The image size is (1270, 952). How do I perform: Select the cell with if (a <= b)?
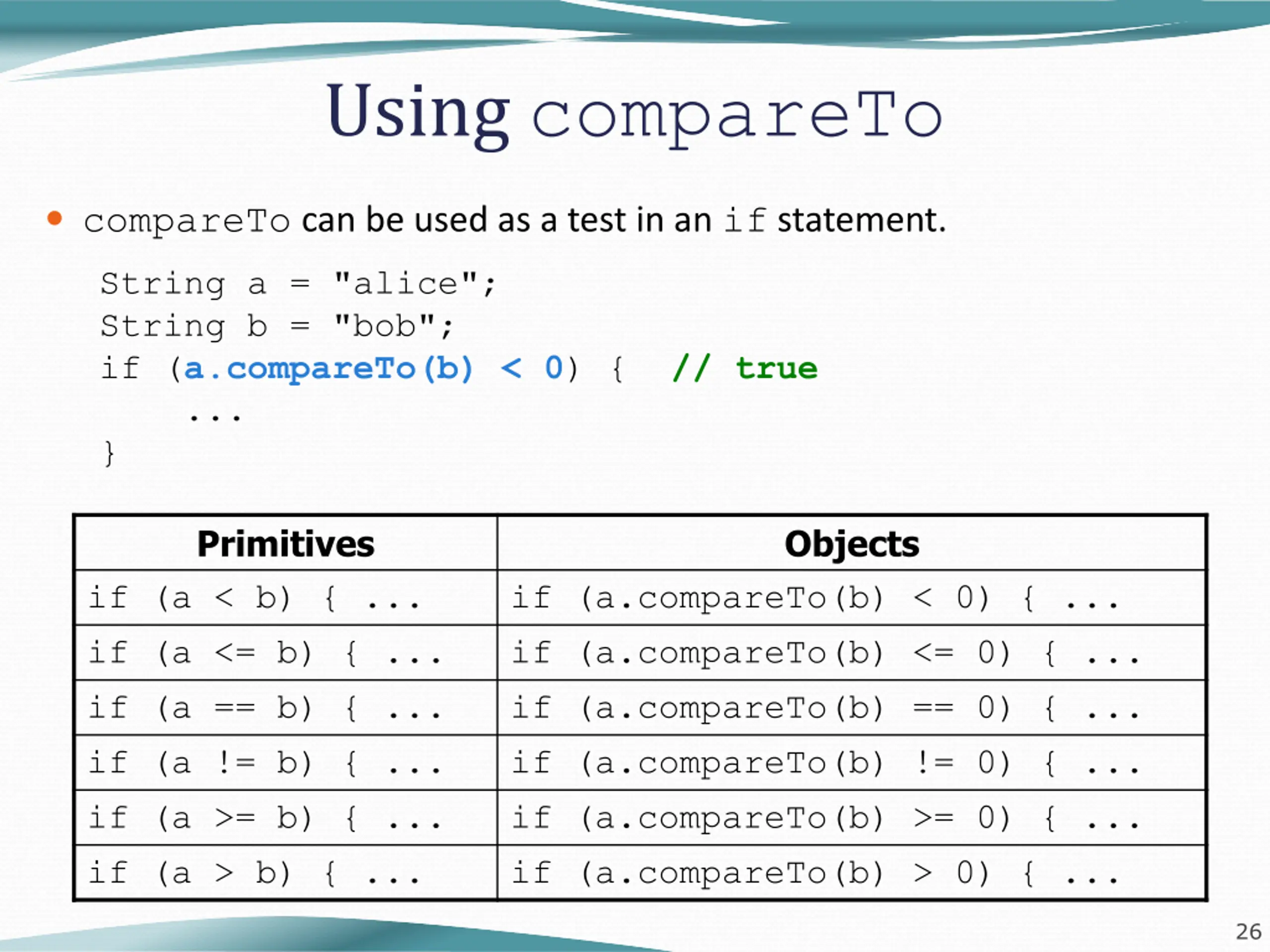pos(285,653)
